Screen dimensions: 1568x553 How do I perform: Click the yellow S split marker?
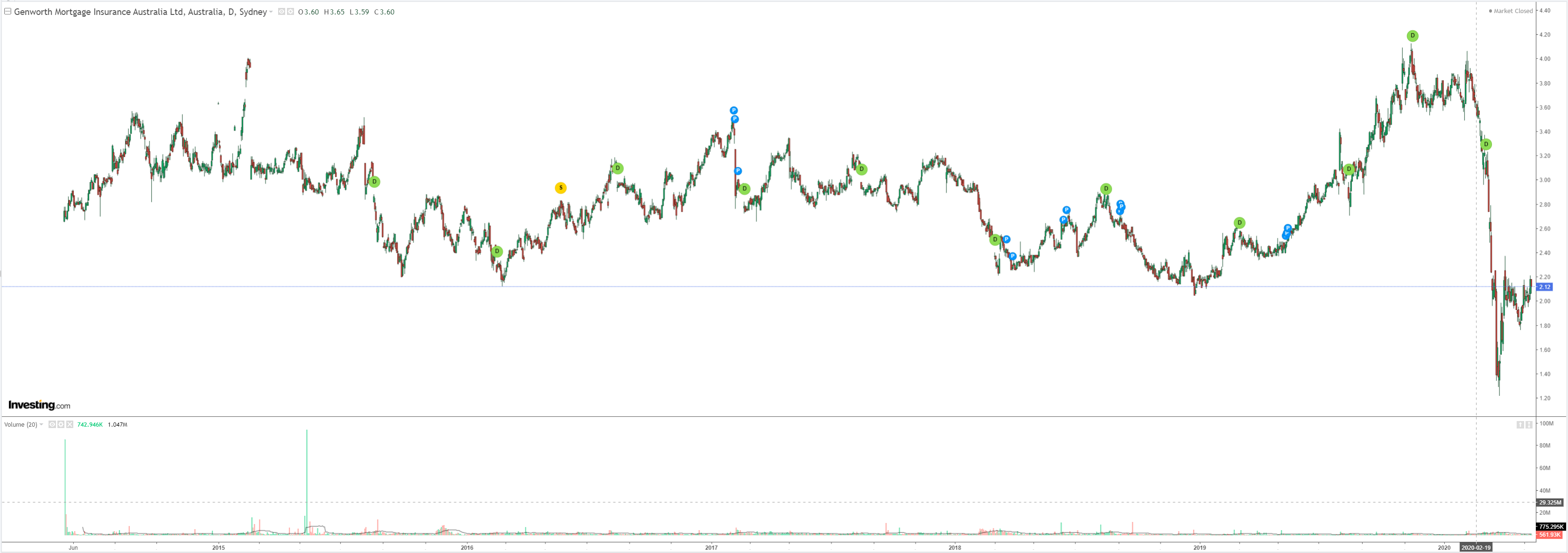[560, 188]
